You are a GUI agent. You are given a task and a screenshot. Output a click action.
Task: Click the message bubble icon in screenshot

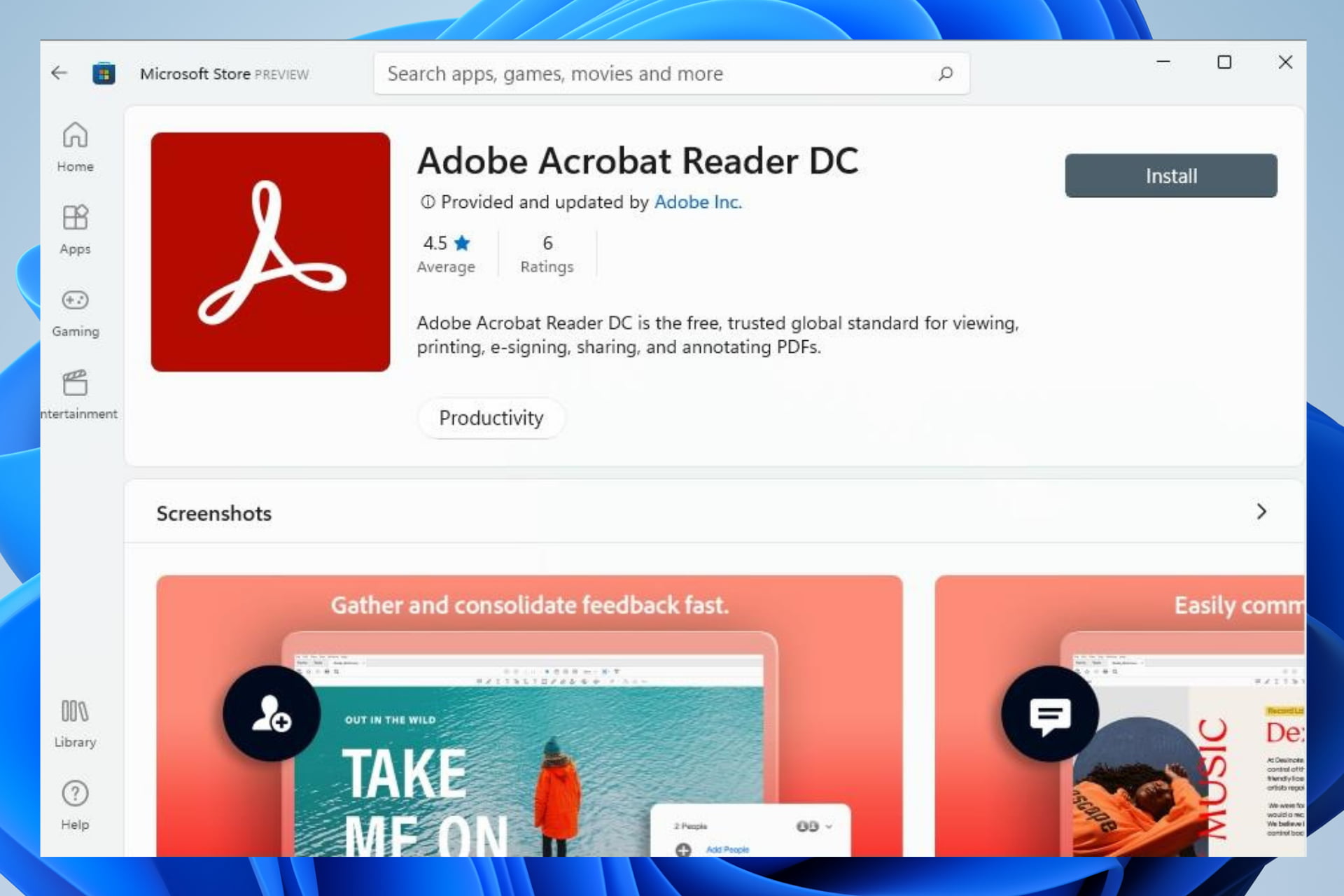click(1050, 714)
